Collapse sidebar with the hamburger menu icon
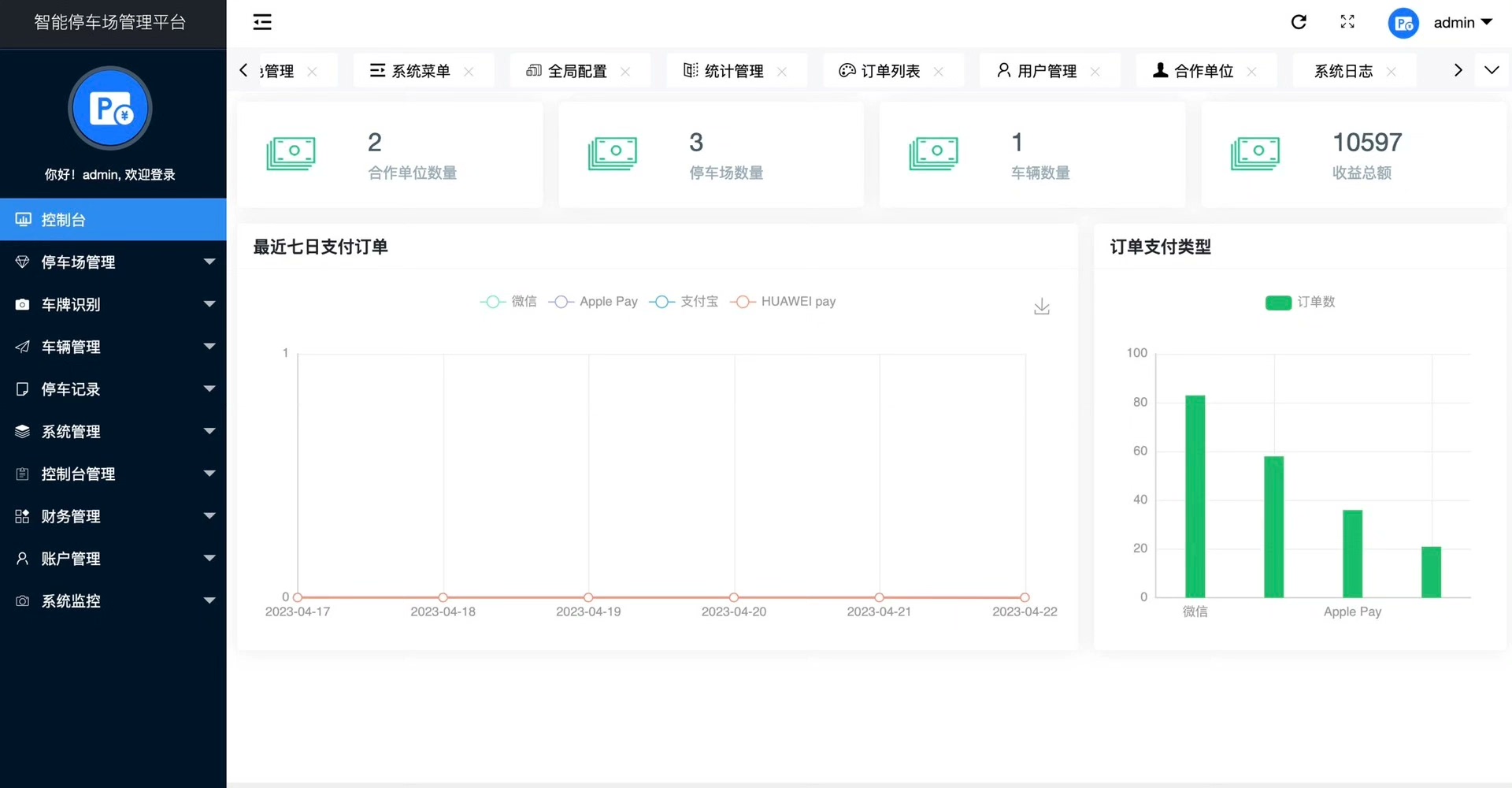The image size is (1512, 788). (x=262, y=22)
